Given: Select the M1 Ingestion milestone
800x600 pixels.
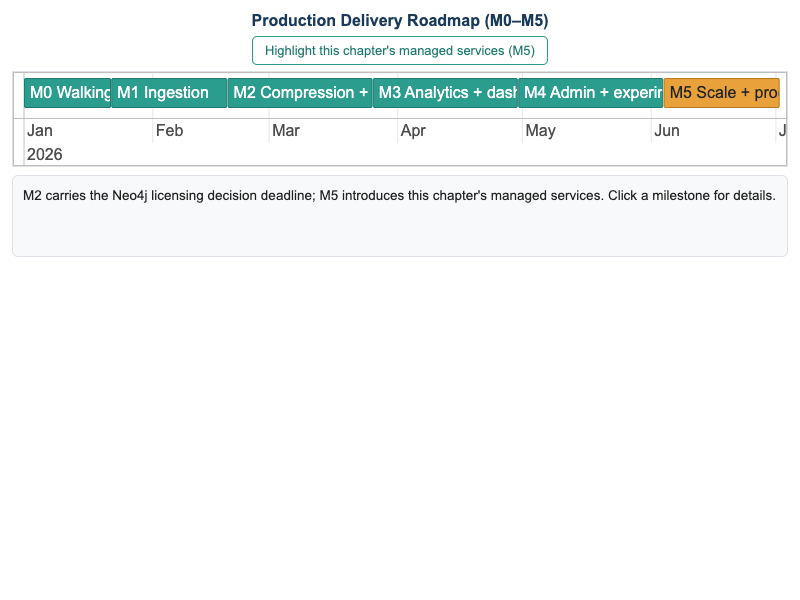Looking at the screenshot, I should pos(169,93).
